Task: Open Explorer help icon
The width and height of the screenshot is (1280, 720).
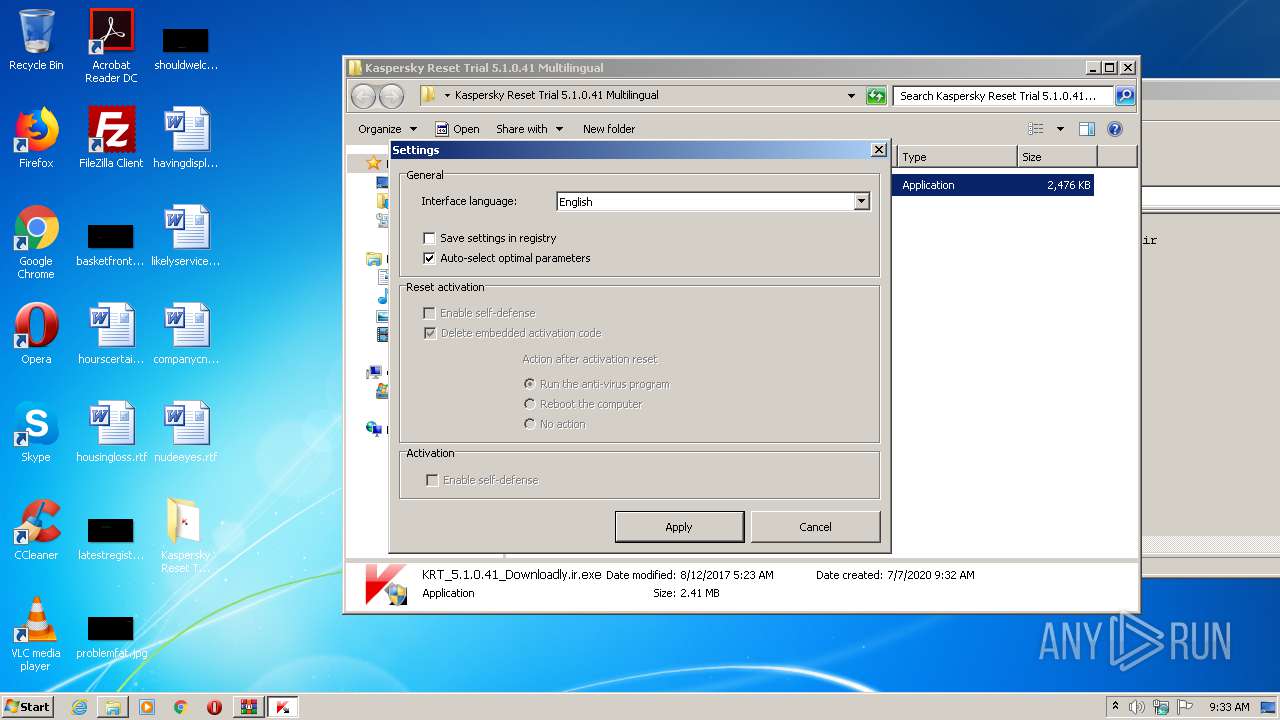Action: pyautogui.click(x=1115, y=129)
